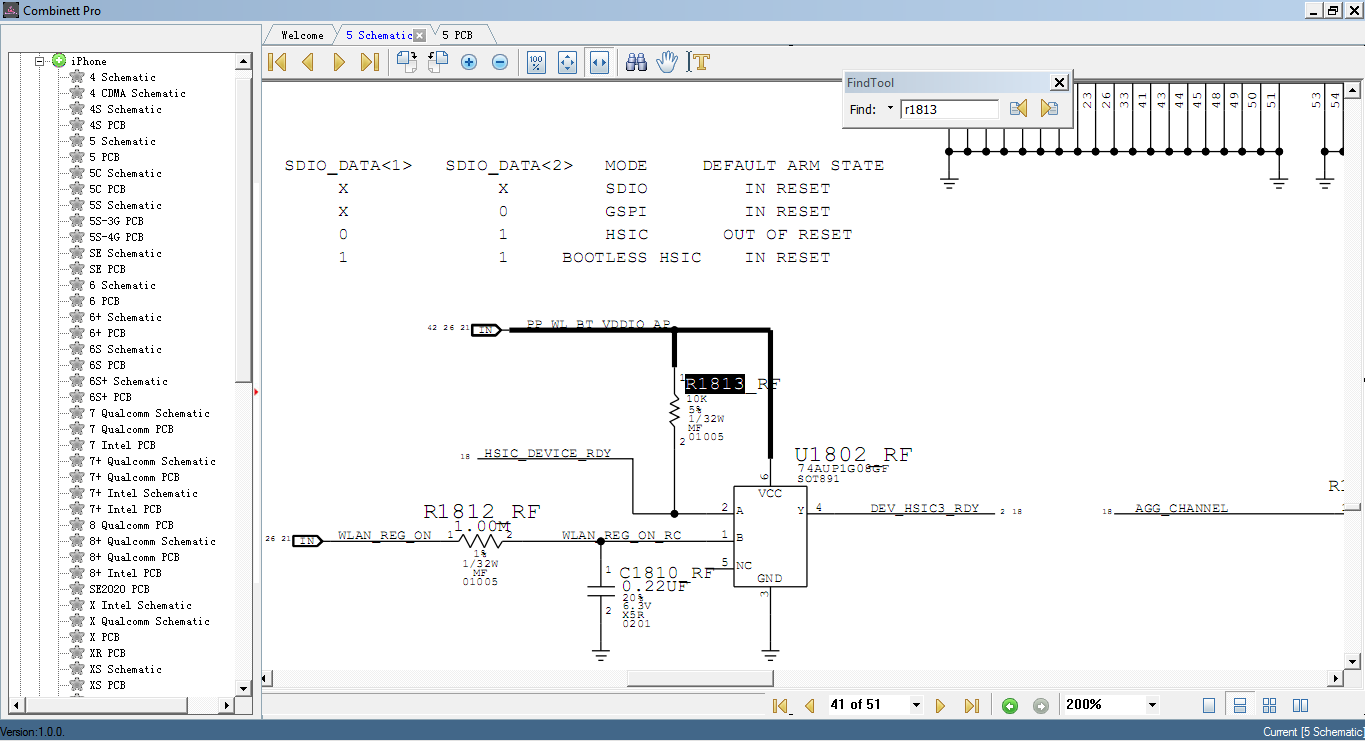
Task: Open 8+ Qualcomm Schematic in the tree
Action: [x=152, y=541]
